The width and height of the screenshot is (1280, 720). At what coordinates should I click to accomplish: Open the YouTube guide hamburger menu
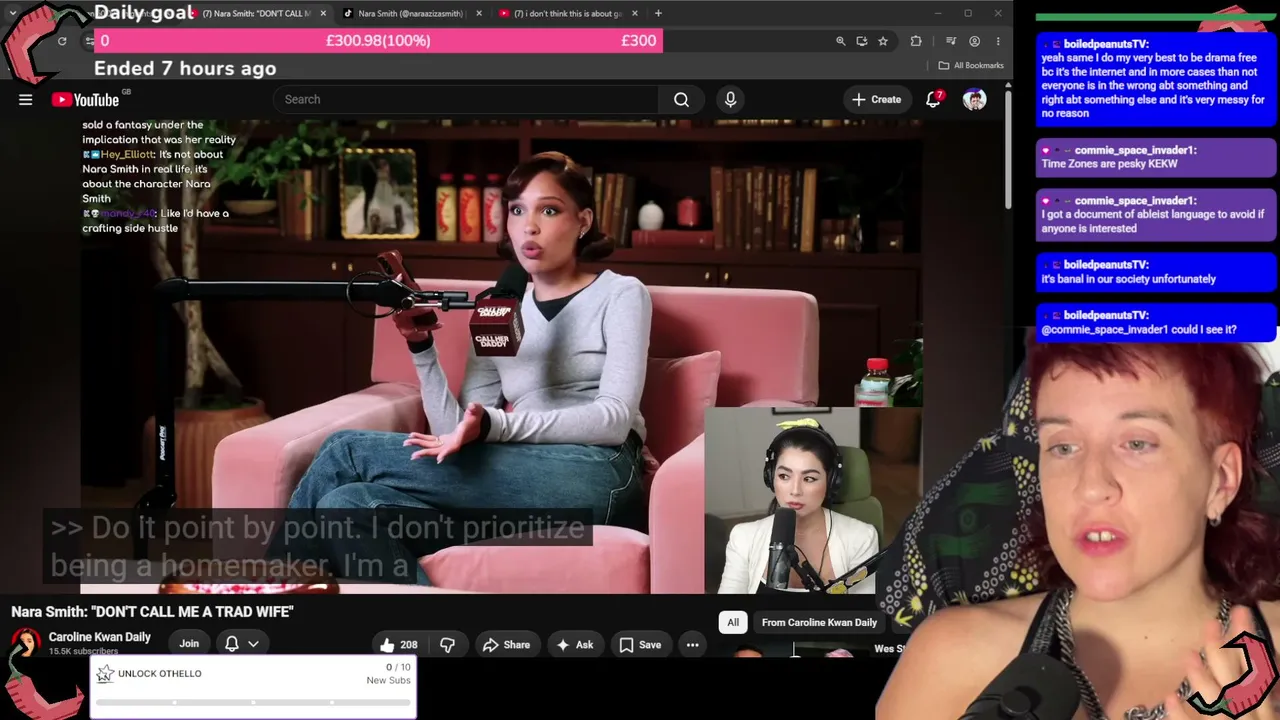(25, 99)
